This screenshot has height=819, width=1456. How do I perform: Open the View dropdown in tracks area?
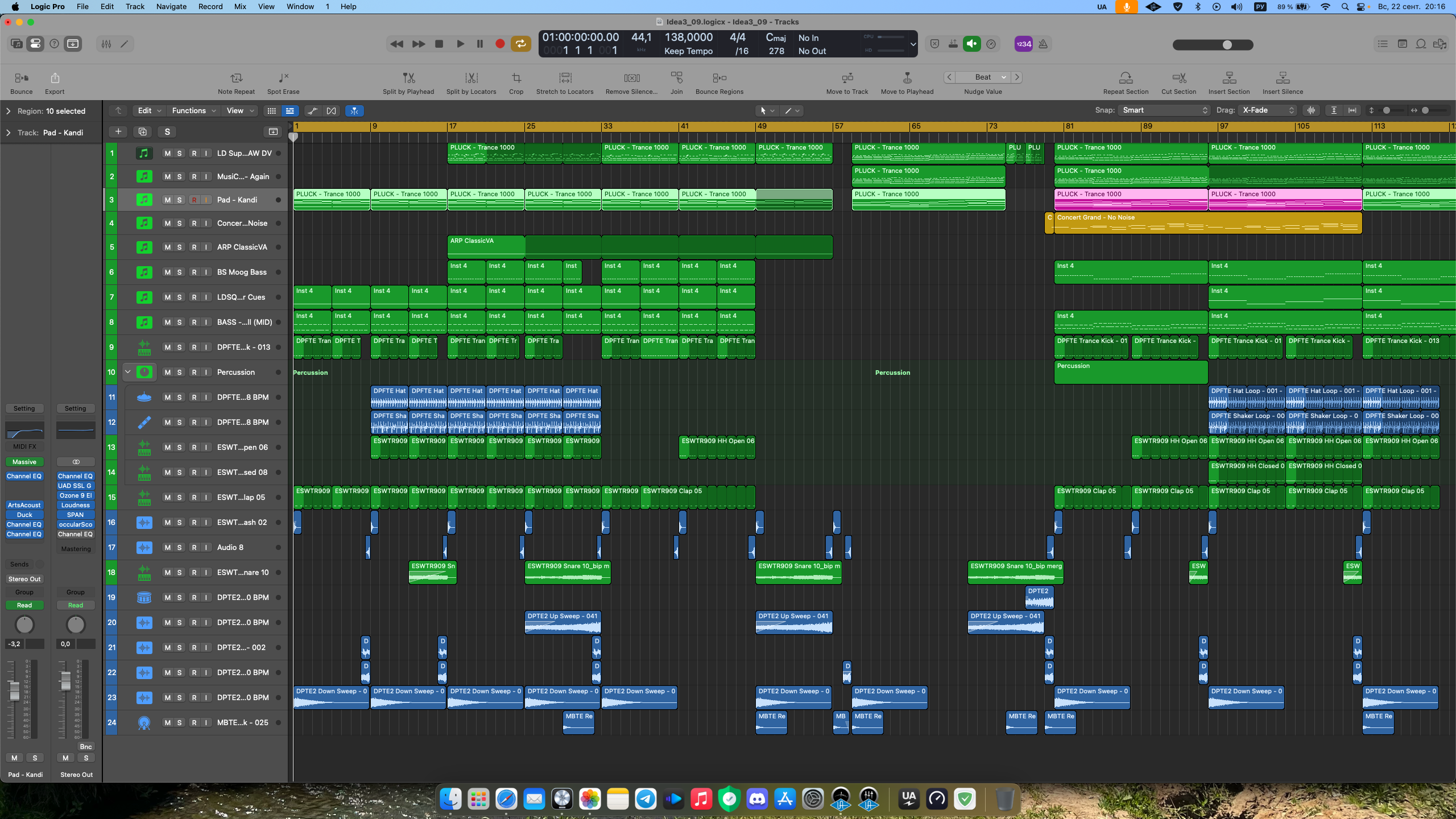point(240,111)
